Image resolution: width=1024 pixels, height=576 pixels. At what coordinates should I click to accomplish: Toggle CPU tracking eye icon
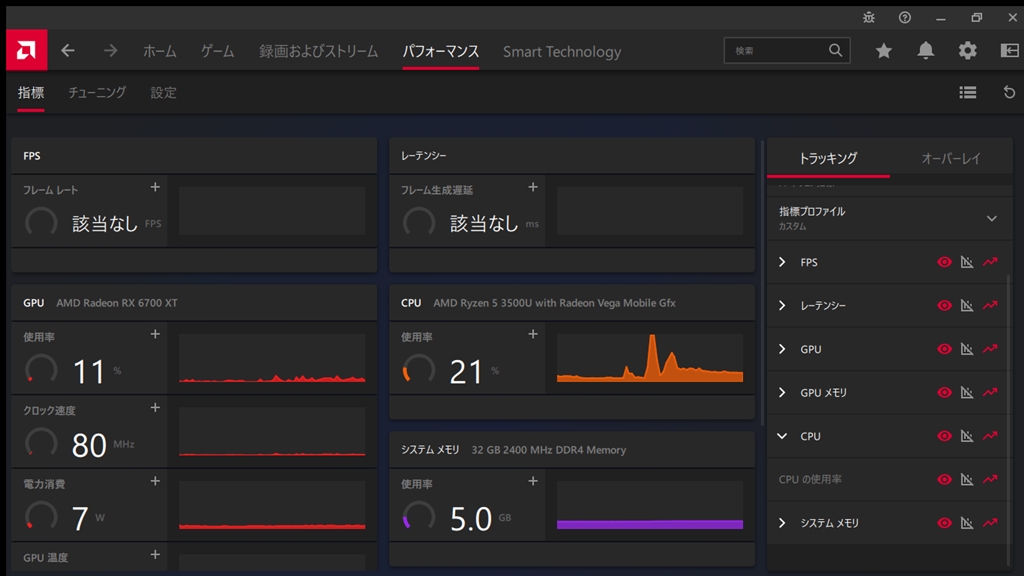(x=944, y=436)
